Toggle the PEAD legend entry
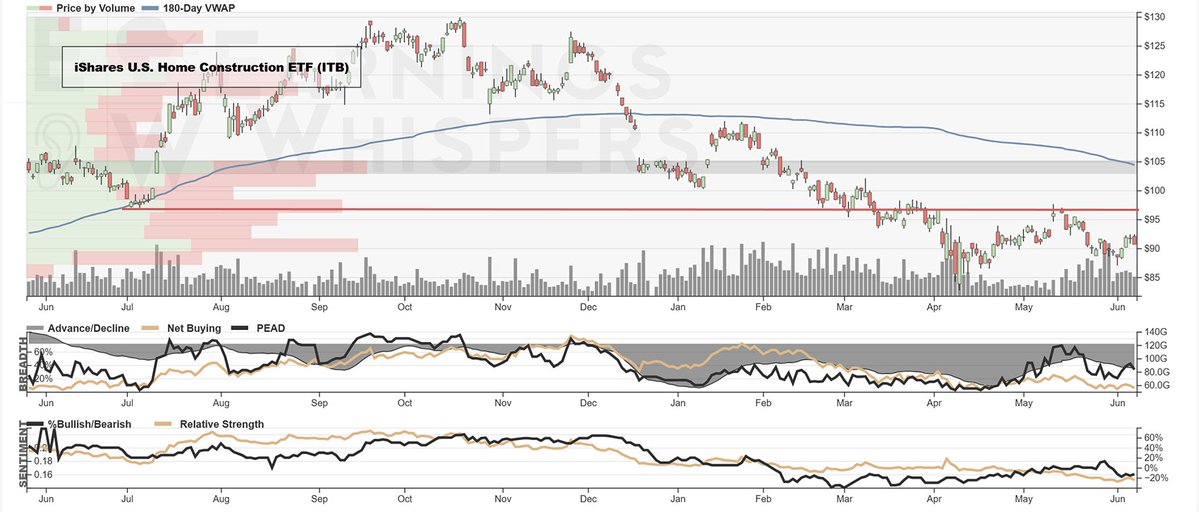The width and height of the screenshot is (1199, 512). coord(258,329)
